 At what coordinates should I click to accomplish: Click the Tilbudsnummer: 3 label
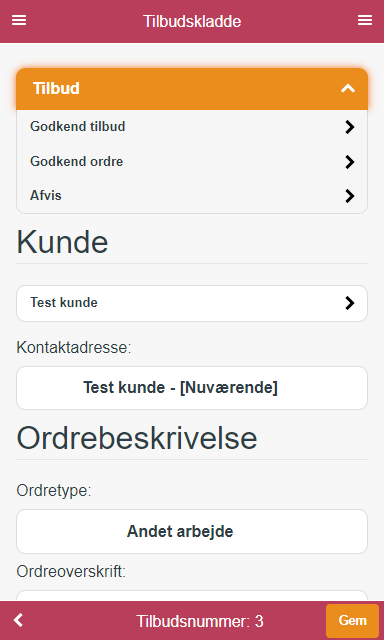200,621
